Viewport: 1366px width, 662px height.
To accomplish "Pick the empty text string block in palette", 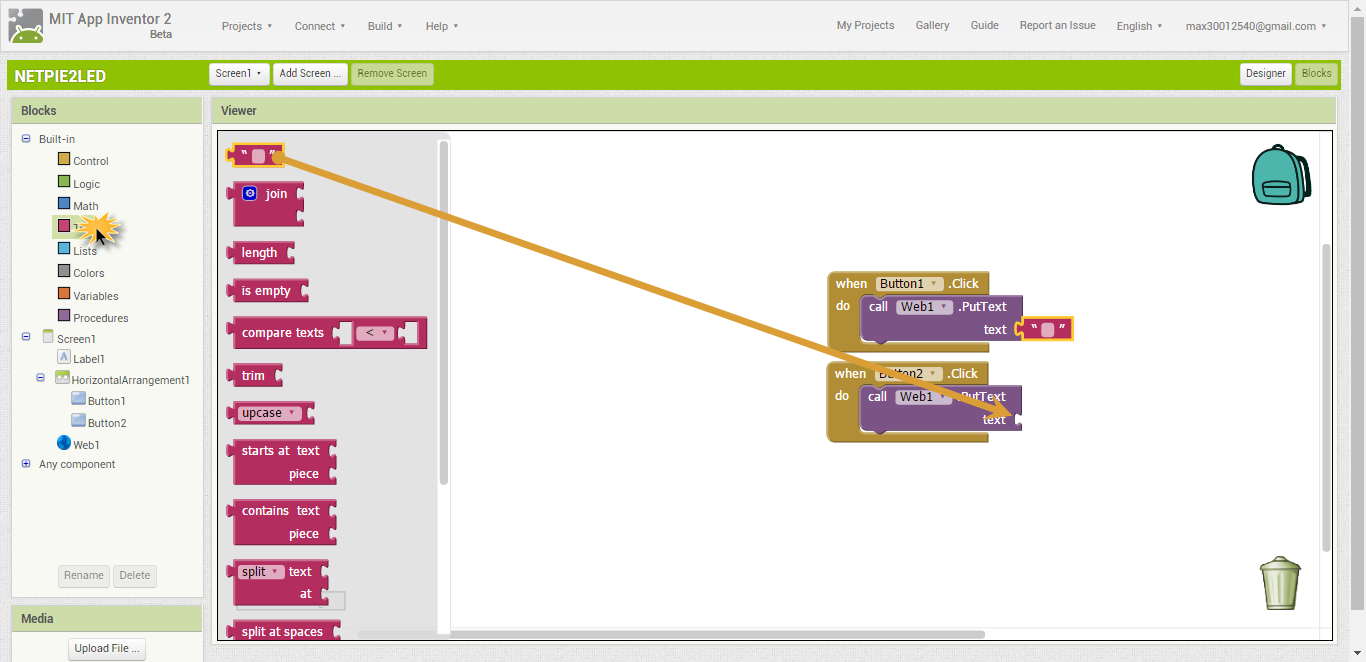I will 257,155.
